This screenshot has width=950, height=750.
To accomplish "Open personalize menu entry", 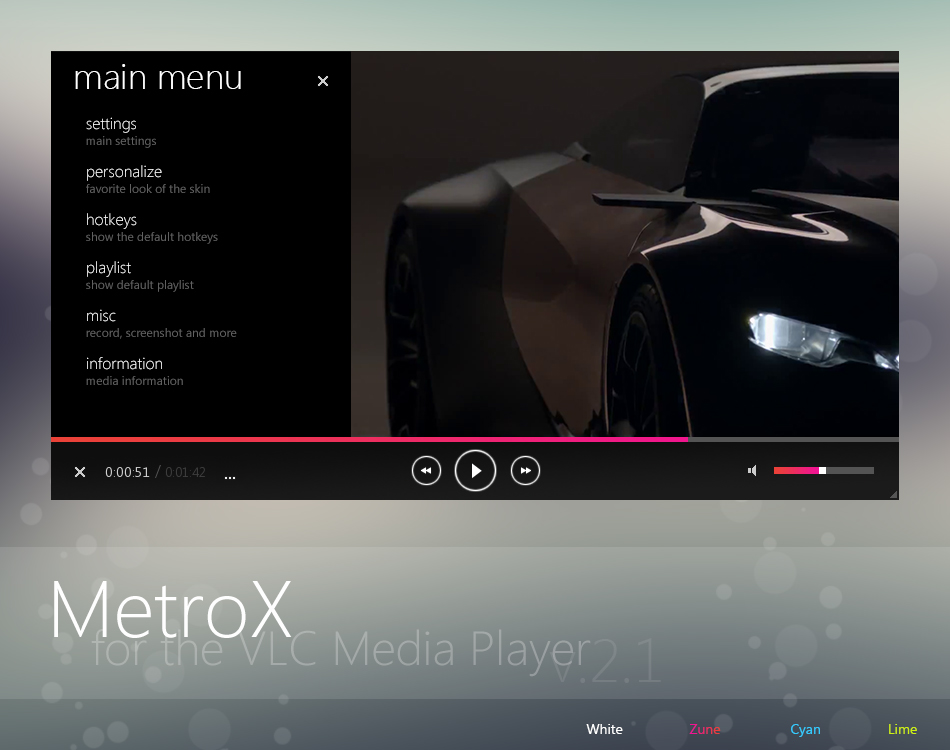I will pos(124,171).
